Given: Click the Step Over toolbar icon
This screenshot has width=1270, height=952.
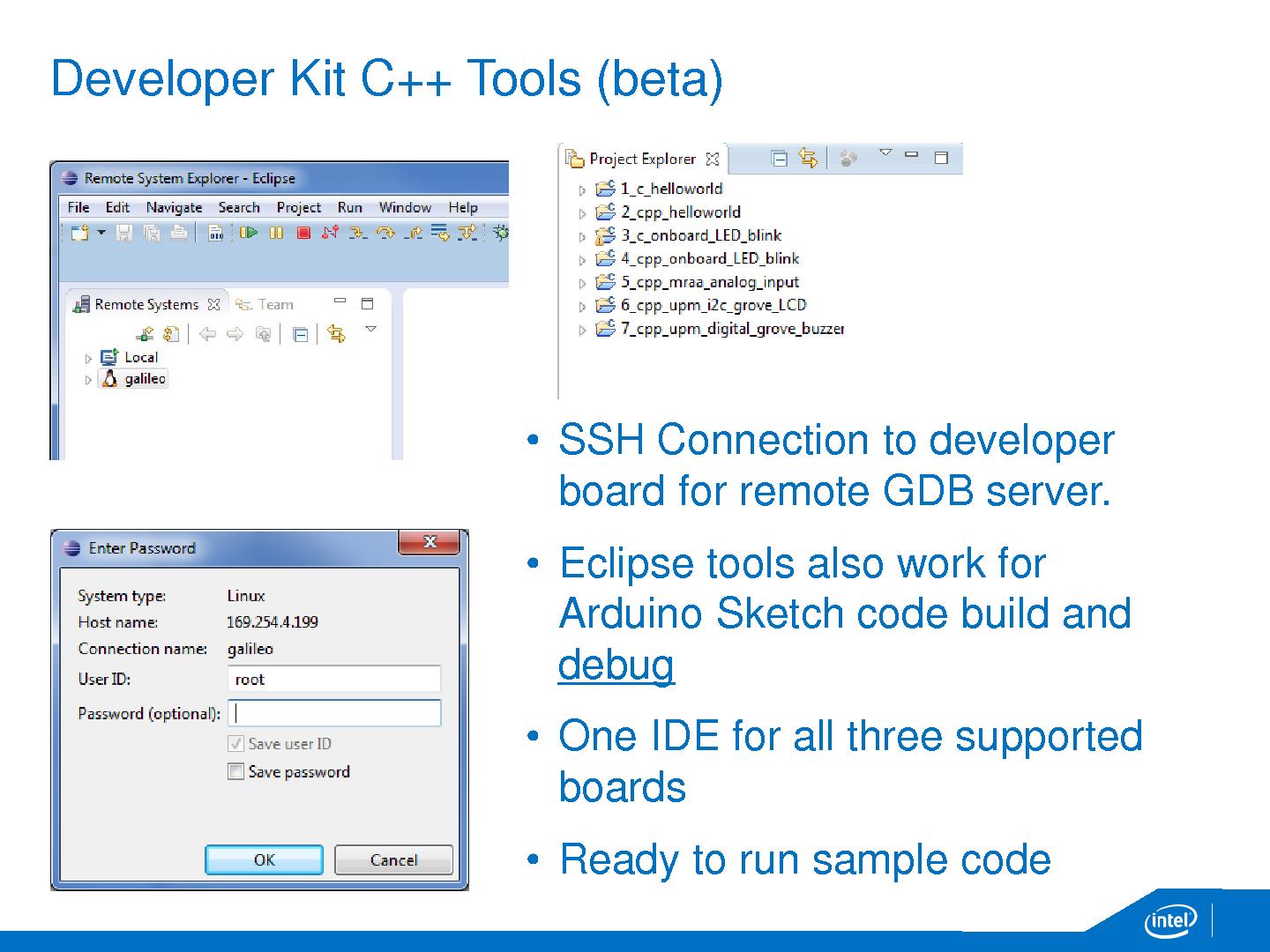Looking at the screenshot, I should [x=385, y=233].
